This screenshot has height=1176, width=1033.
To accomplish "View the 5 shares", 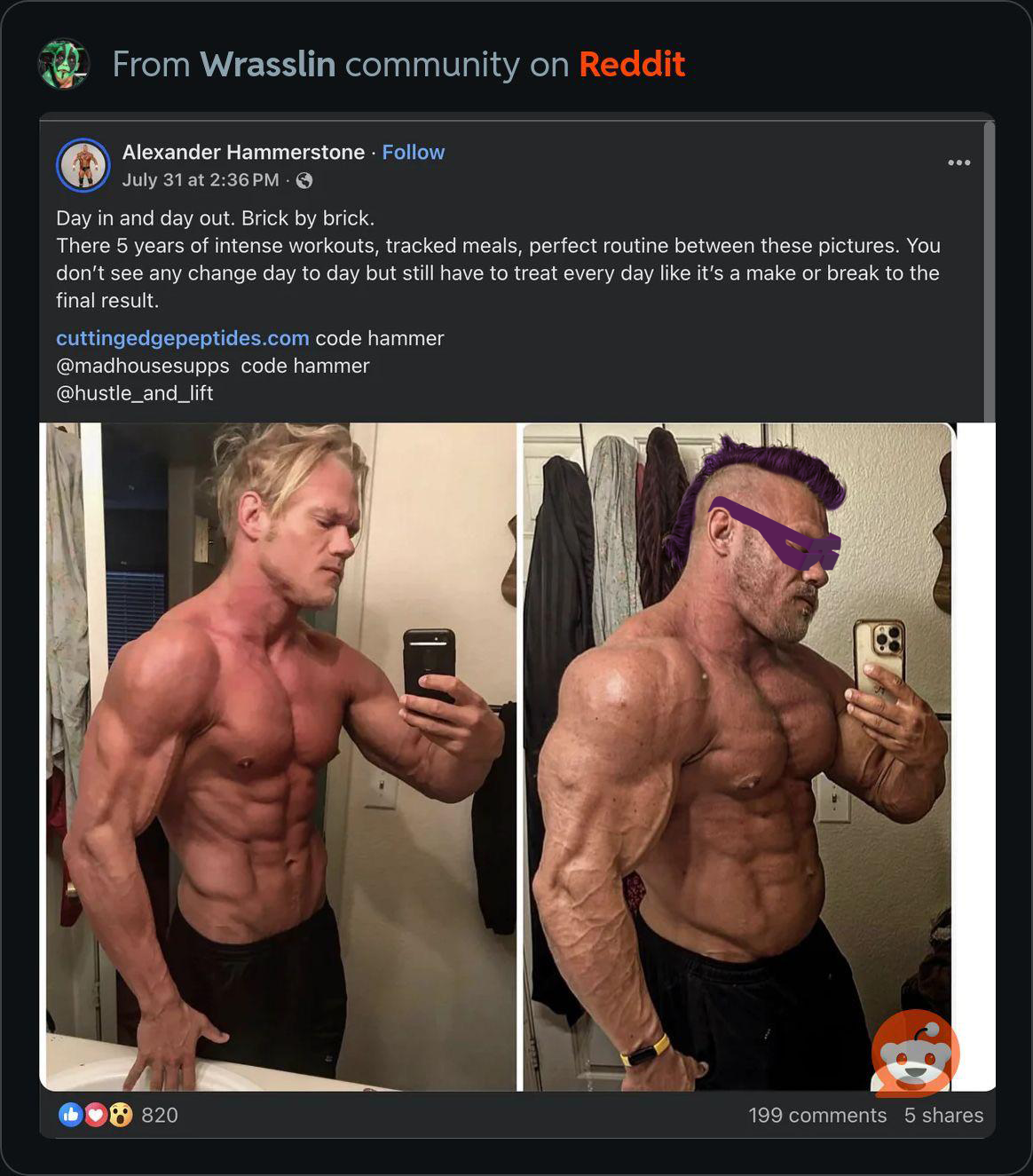I will coord(943,1116).
